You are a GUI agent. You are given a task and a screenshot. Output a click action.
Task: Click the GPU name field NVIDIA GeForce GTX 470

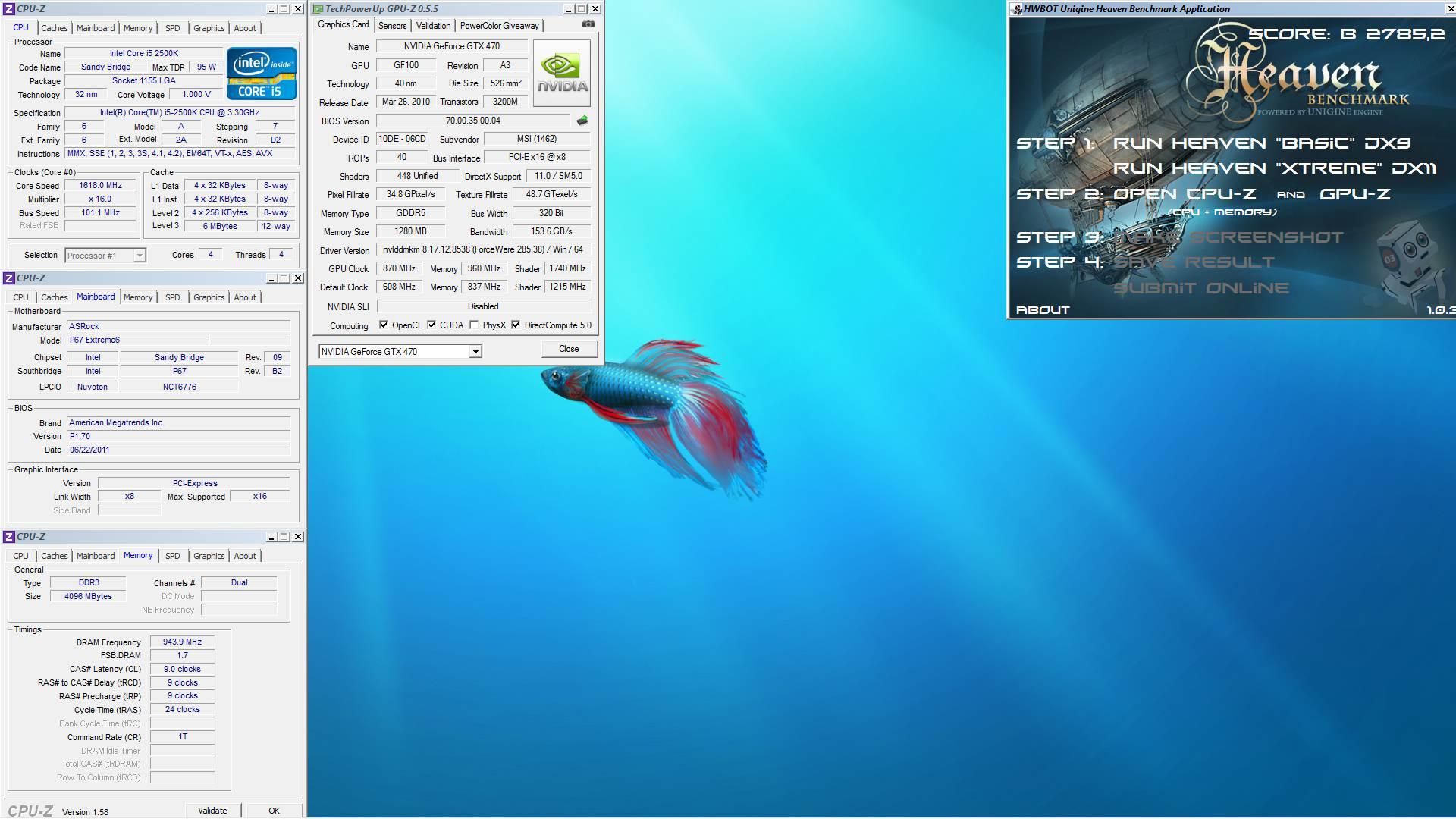pyautogui.click(x=452, y=46)
